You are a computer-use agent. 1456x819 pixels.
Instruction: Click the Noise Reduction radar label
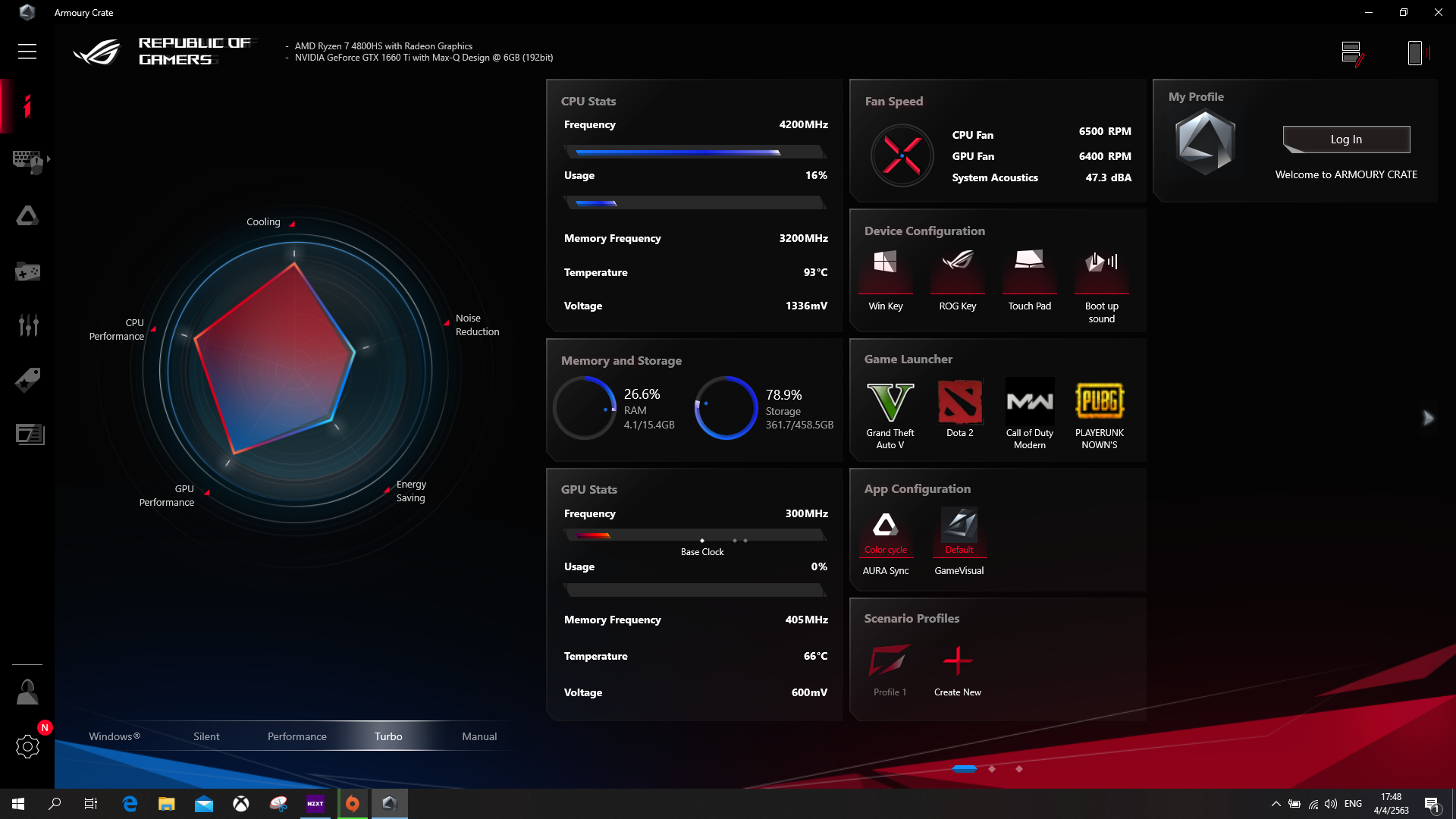(478, 325)
